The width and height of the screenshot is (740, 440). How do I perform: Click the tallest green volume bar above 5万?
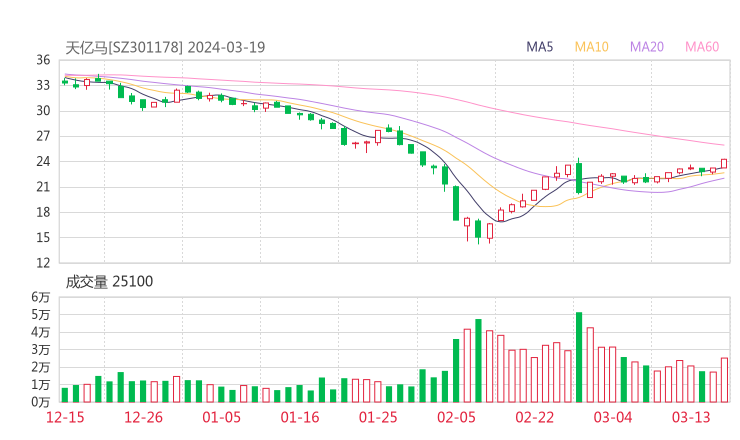[579, 357]
